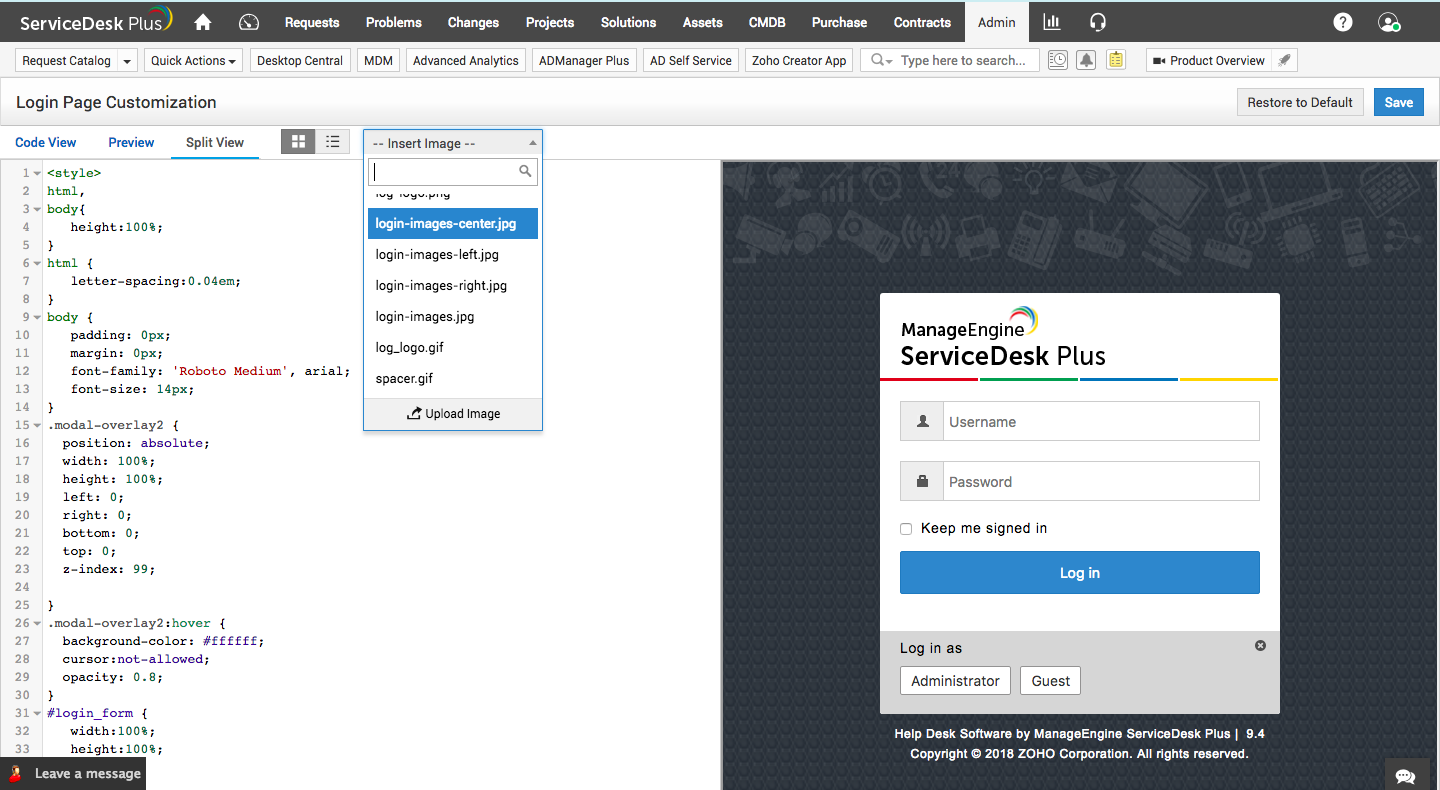Collapse the code fold at line 3
Image resolution: width=1440 pixels, height=790 pixels.
(x=38, y=209)
